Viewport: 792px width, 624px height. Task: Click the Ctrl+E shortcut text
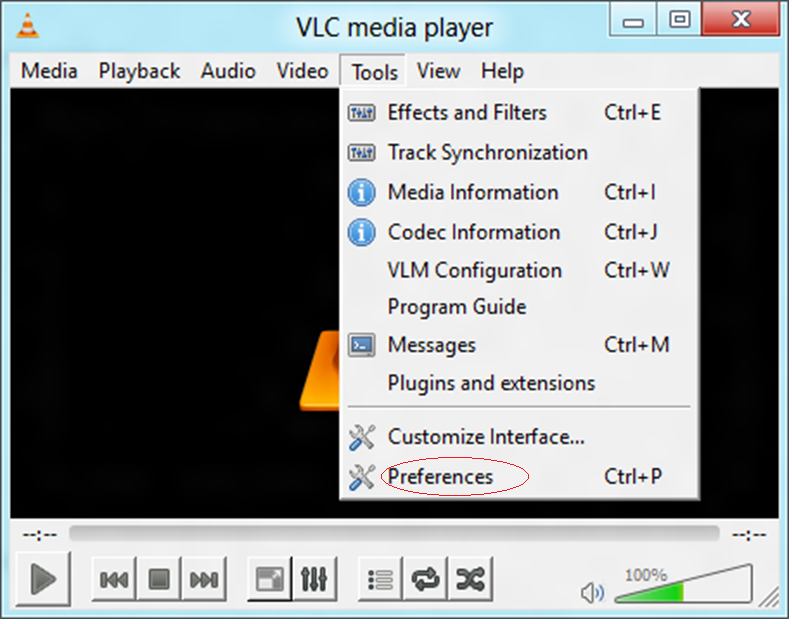(x=632, y=112)
